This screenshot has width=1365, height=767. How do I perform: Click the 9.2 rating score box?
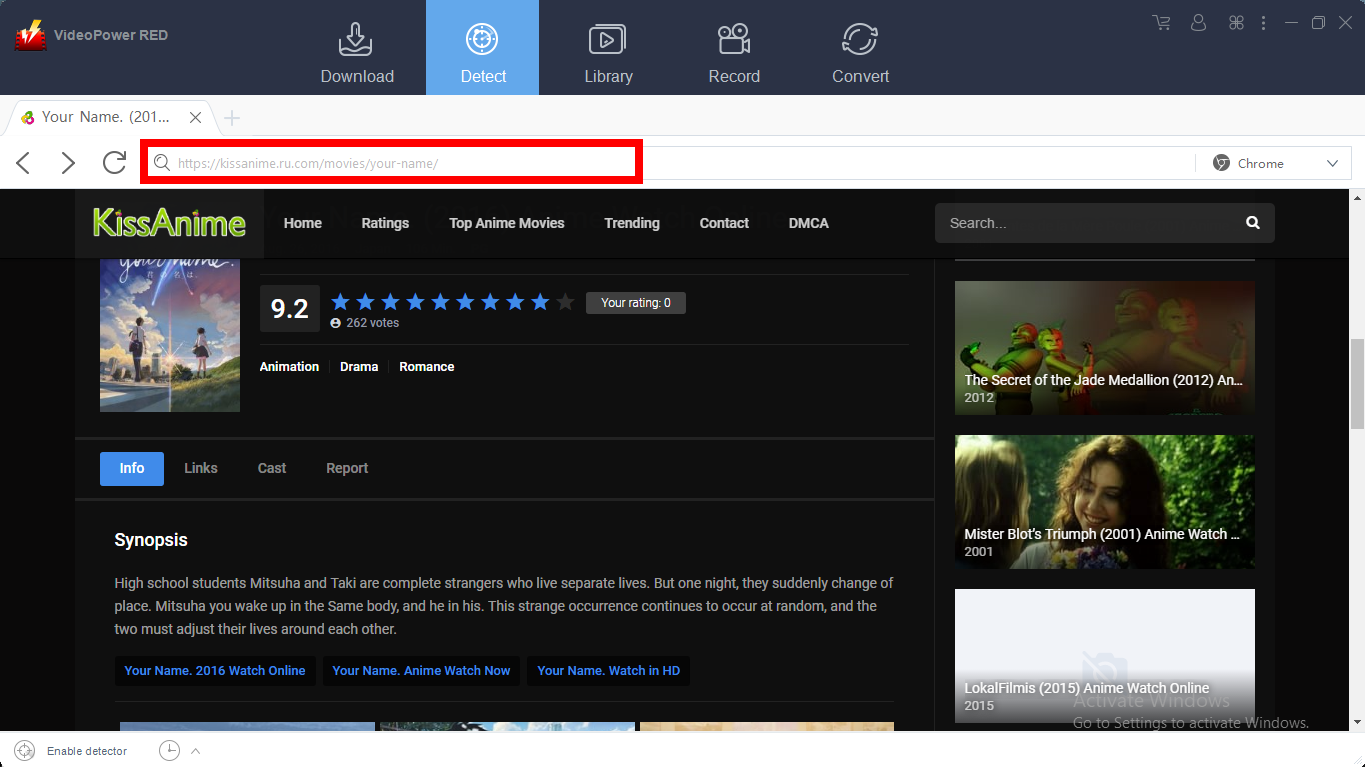[x=290, y=309]
